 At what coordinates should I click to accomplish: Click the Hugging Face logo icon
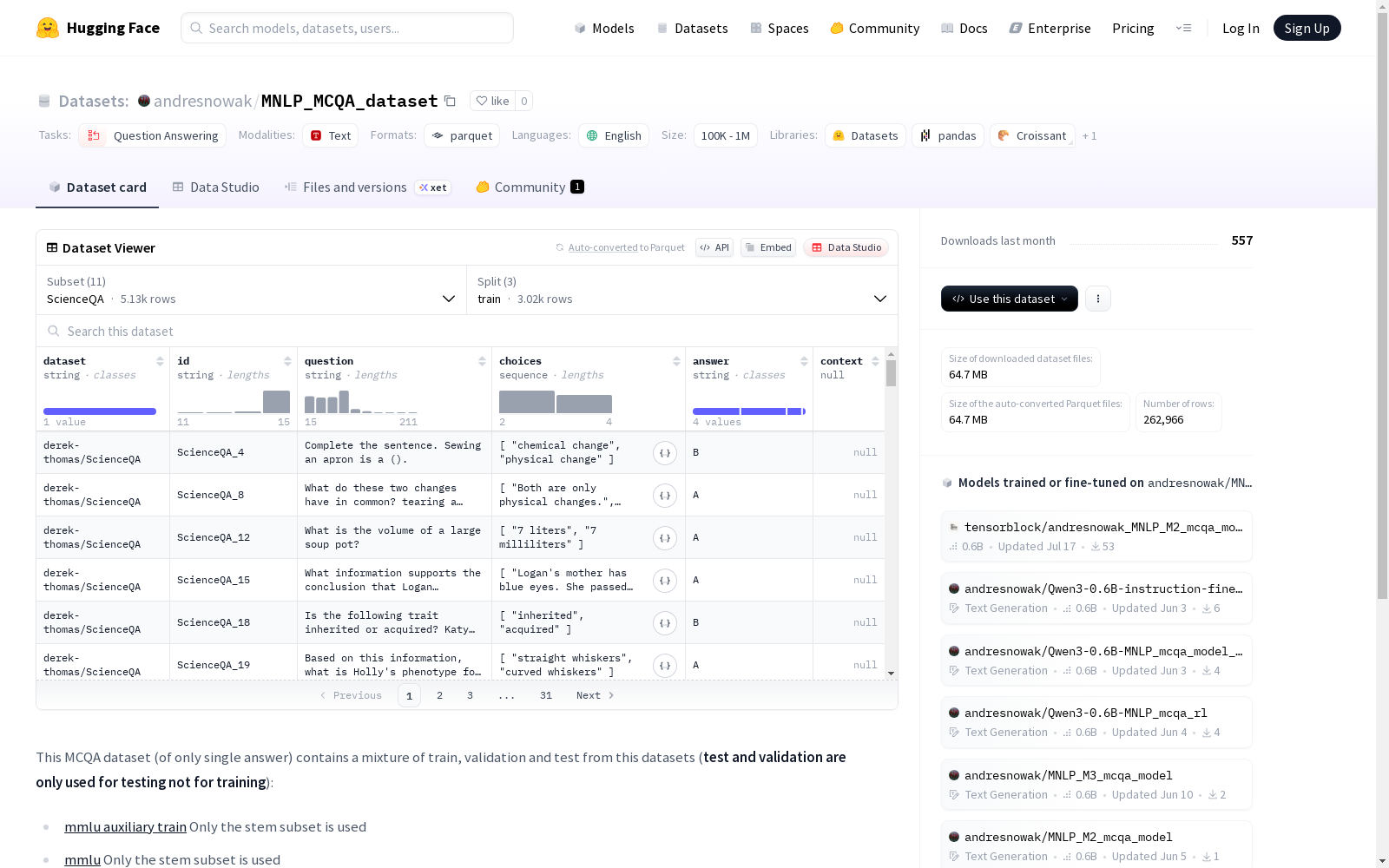pos(48,28)
